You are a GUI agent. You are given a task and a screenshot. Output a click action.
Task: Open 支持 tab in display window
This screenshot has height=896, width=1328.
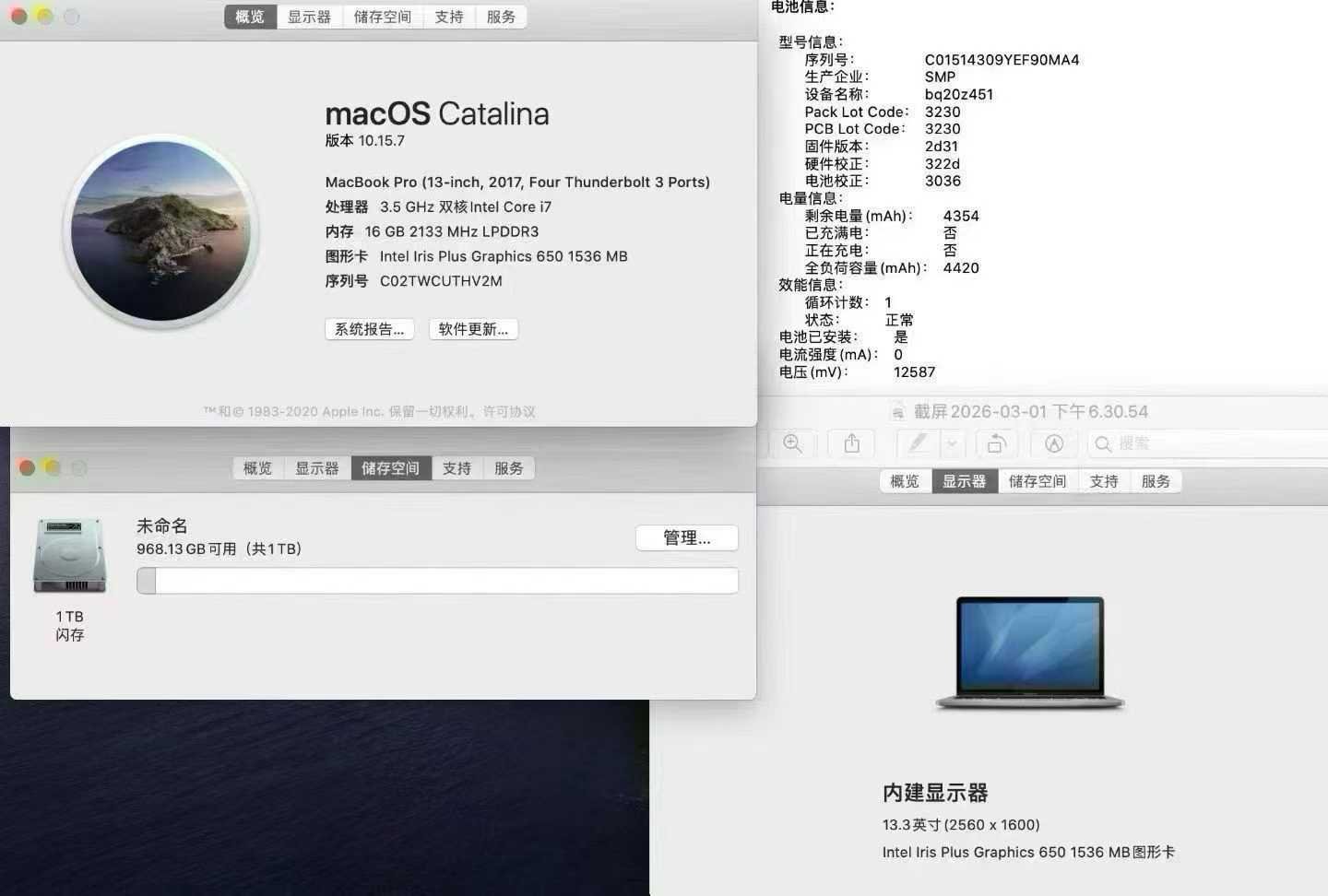click(x=1104, y=481)
